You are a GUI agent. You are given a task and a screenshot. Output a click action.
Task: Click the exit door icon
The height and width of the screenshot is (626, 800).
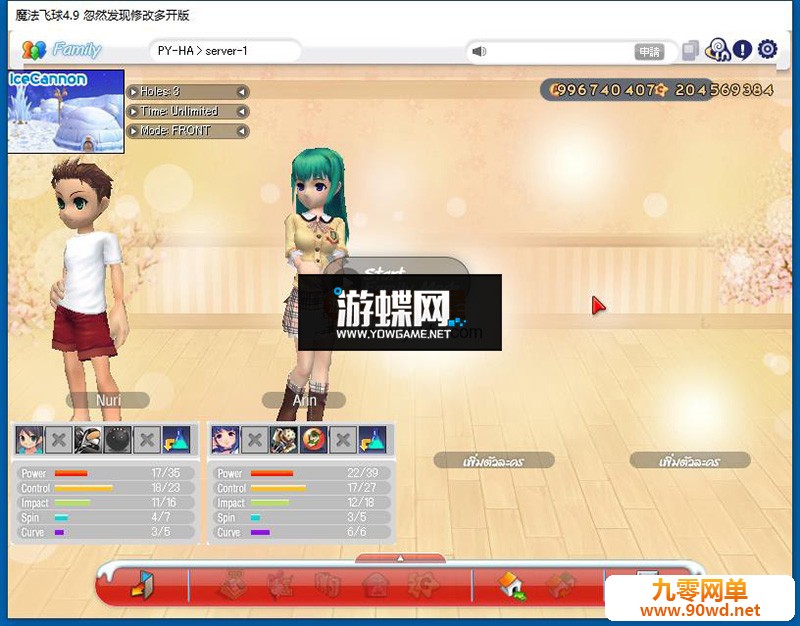142,584
